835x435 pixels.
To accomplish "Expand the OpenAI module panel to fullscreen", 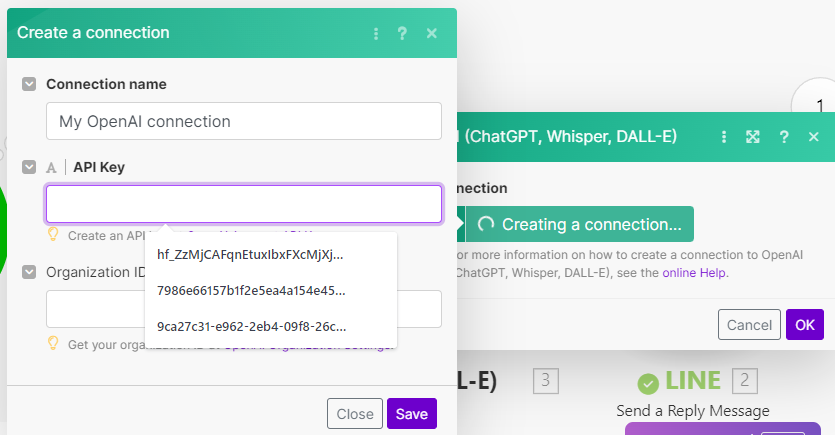I will coord(752,137).
